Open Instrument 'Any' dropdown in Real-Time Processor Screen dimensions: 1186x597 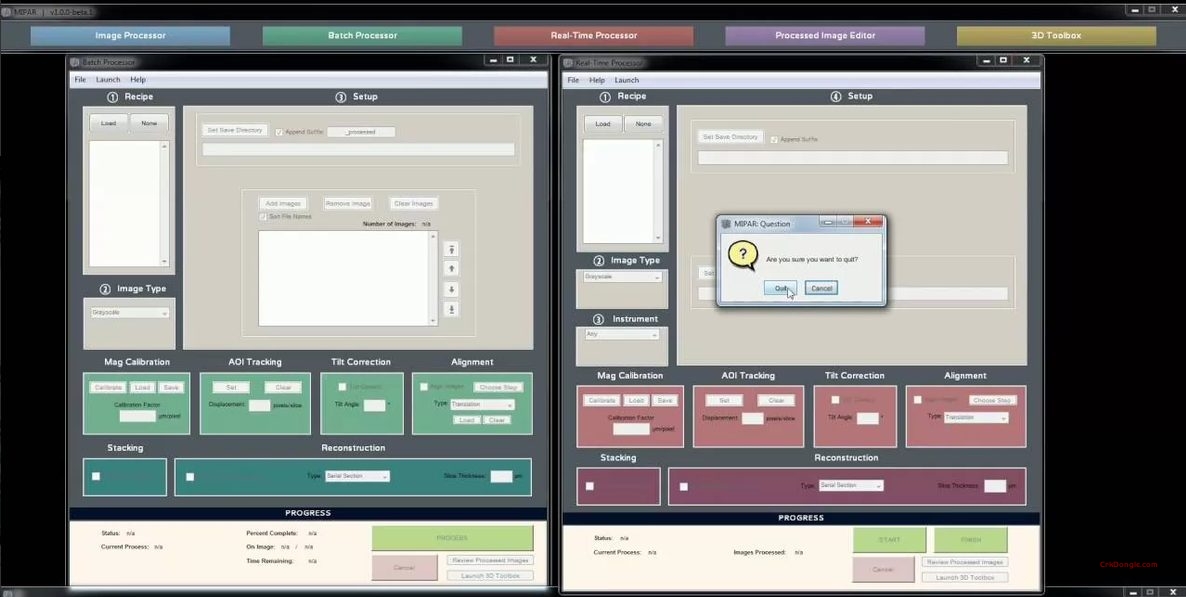pos(622,334)
